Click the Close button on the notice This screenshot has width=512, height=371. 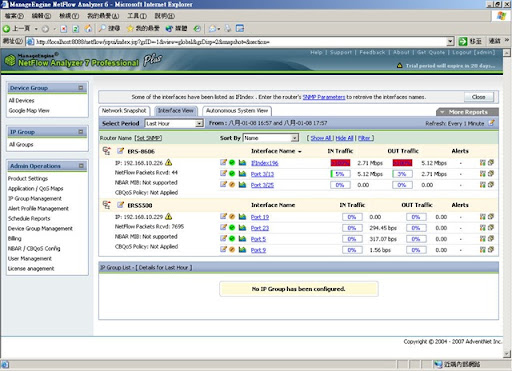[479, 97]
